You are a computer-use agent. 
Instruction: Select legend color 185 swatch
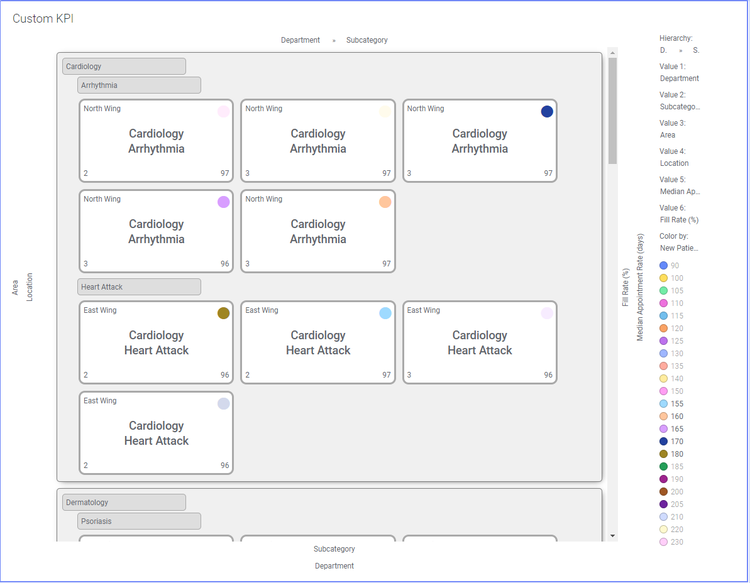663,466
